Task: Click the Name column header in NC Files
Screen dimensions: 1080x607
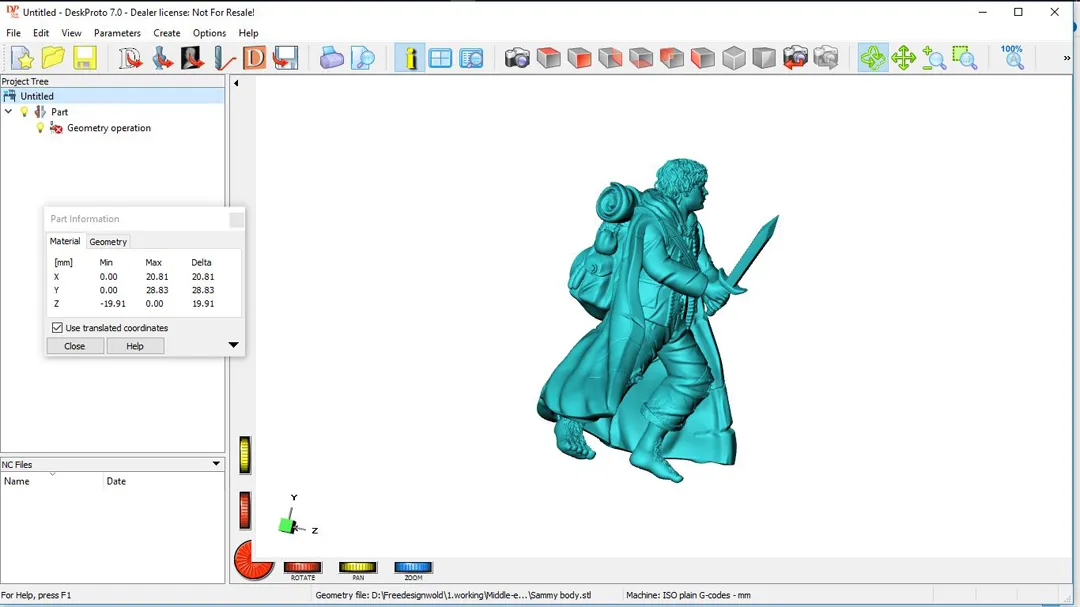Action: point(52,481)
